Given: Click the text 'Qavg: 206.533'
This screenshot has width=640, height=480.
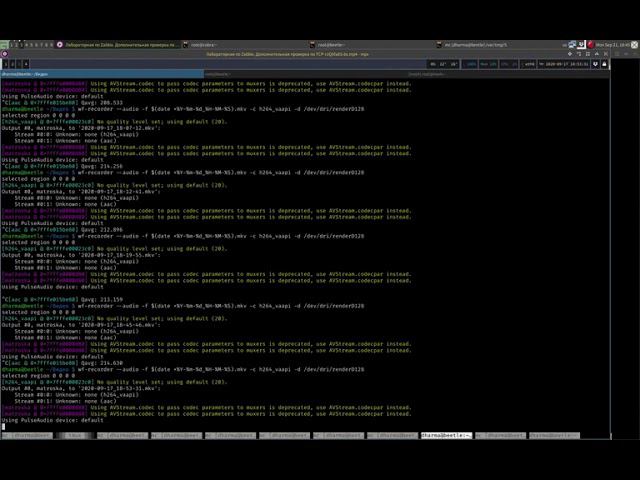Looking at the screenshot, I should click(102, 103).
